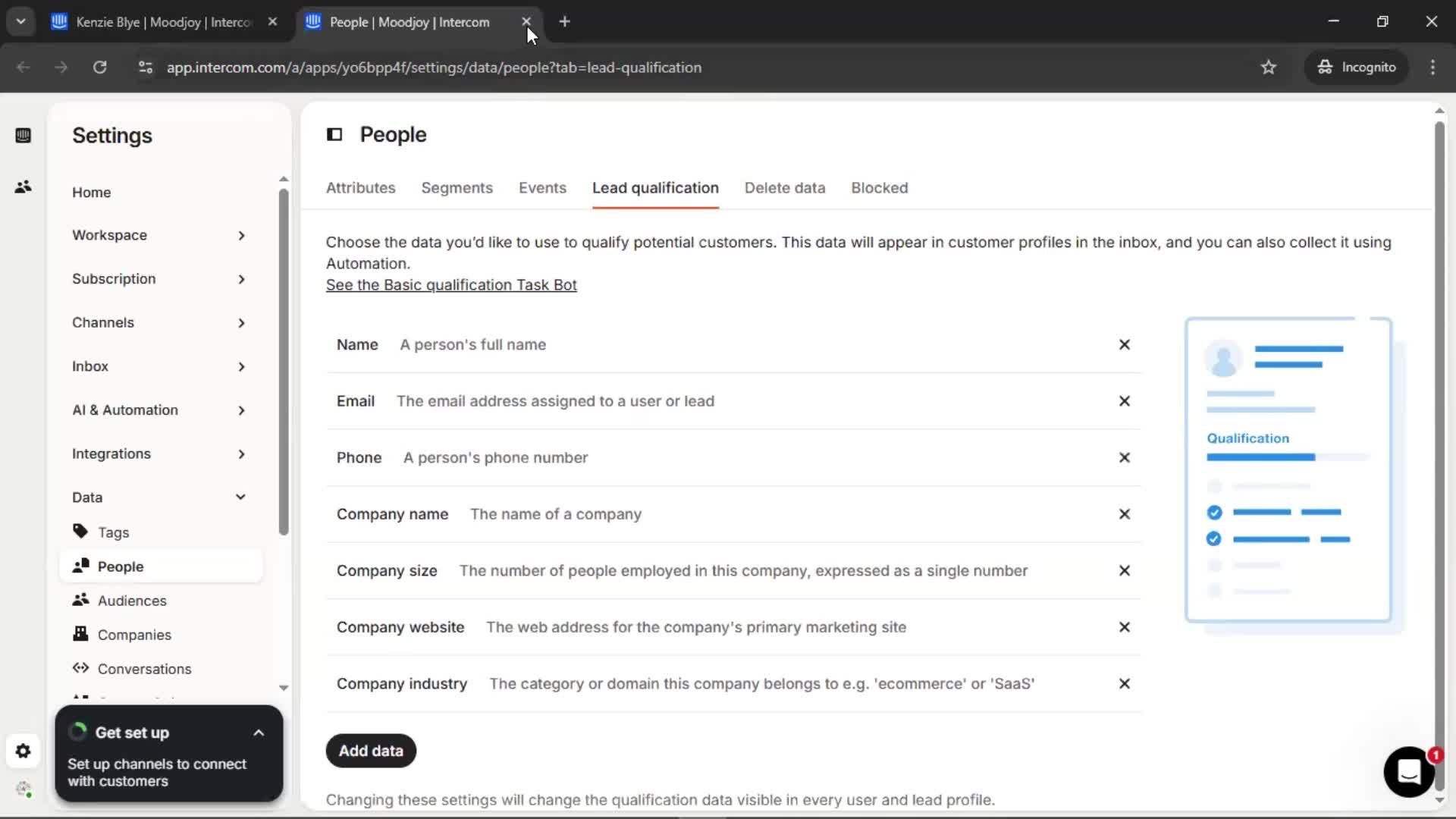Toggle the sidebar panel icon beside People
This screenshot has height=819, width=1456.
pos(334,135)
